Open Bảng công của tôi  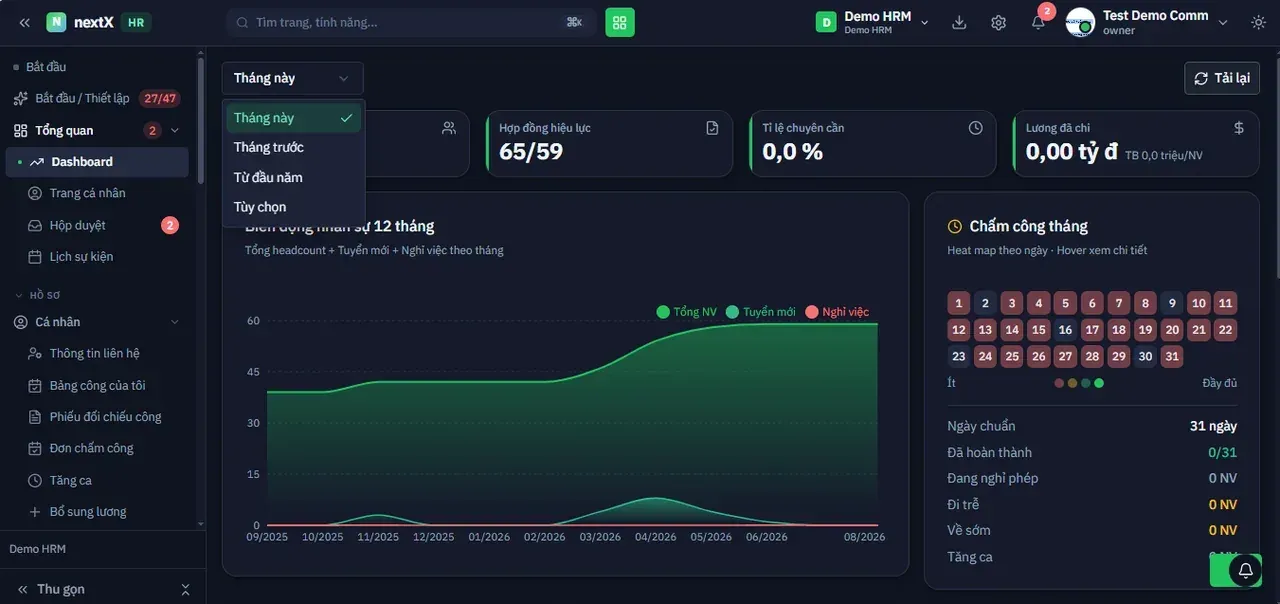click(x=96, y=385)
